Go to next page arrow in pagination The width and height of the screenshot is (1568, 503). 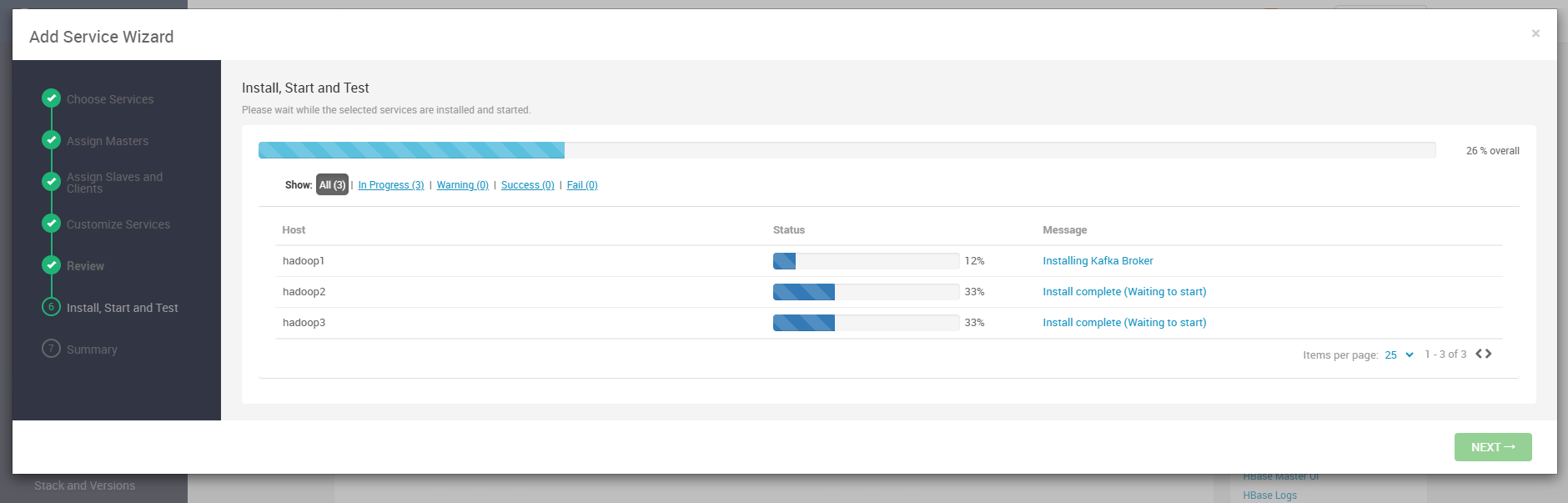1489,354
